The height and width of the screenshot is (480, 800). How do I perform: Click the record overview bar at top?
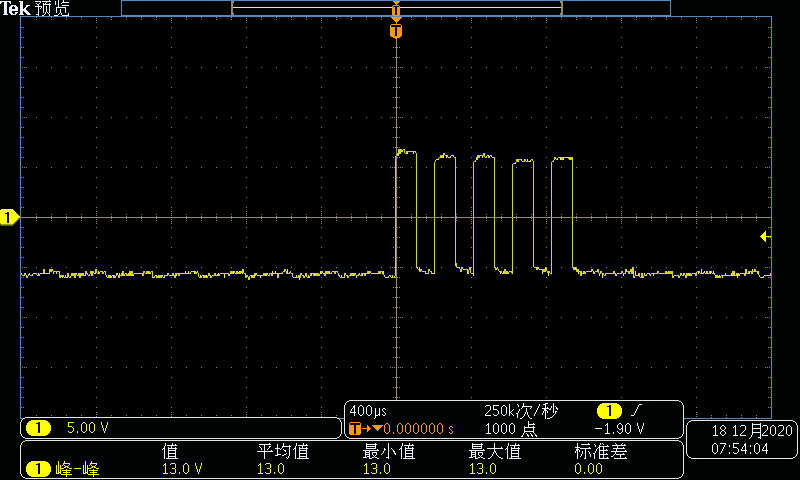pyautogui.click(x=396, y=8)
